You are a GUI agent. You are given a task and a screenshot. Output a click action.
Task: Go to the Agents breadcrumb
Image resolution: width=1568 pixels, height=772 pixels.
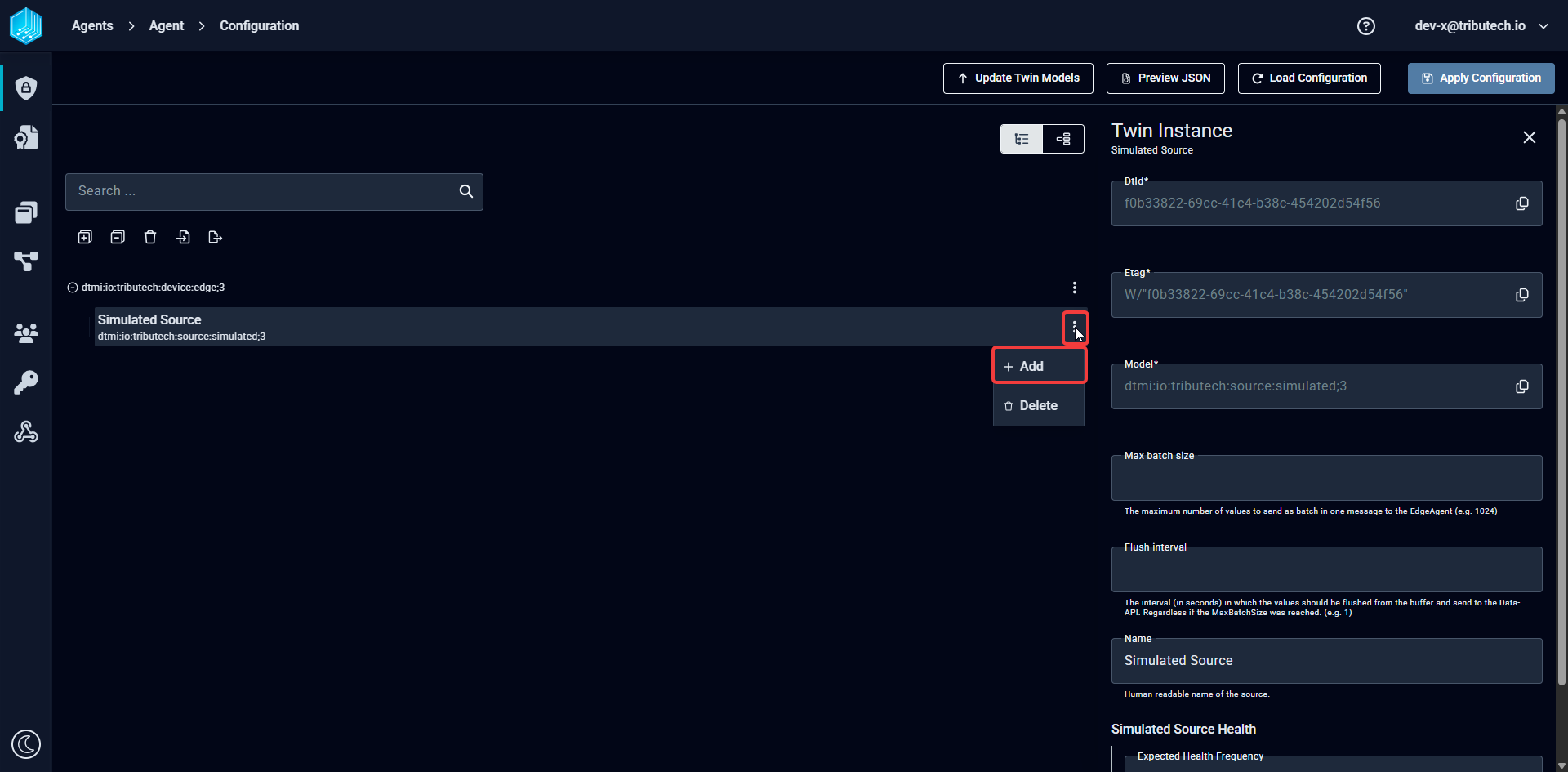click(92, 26)
